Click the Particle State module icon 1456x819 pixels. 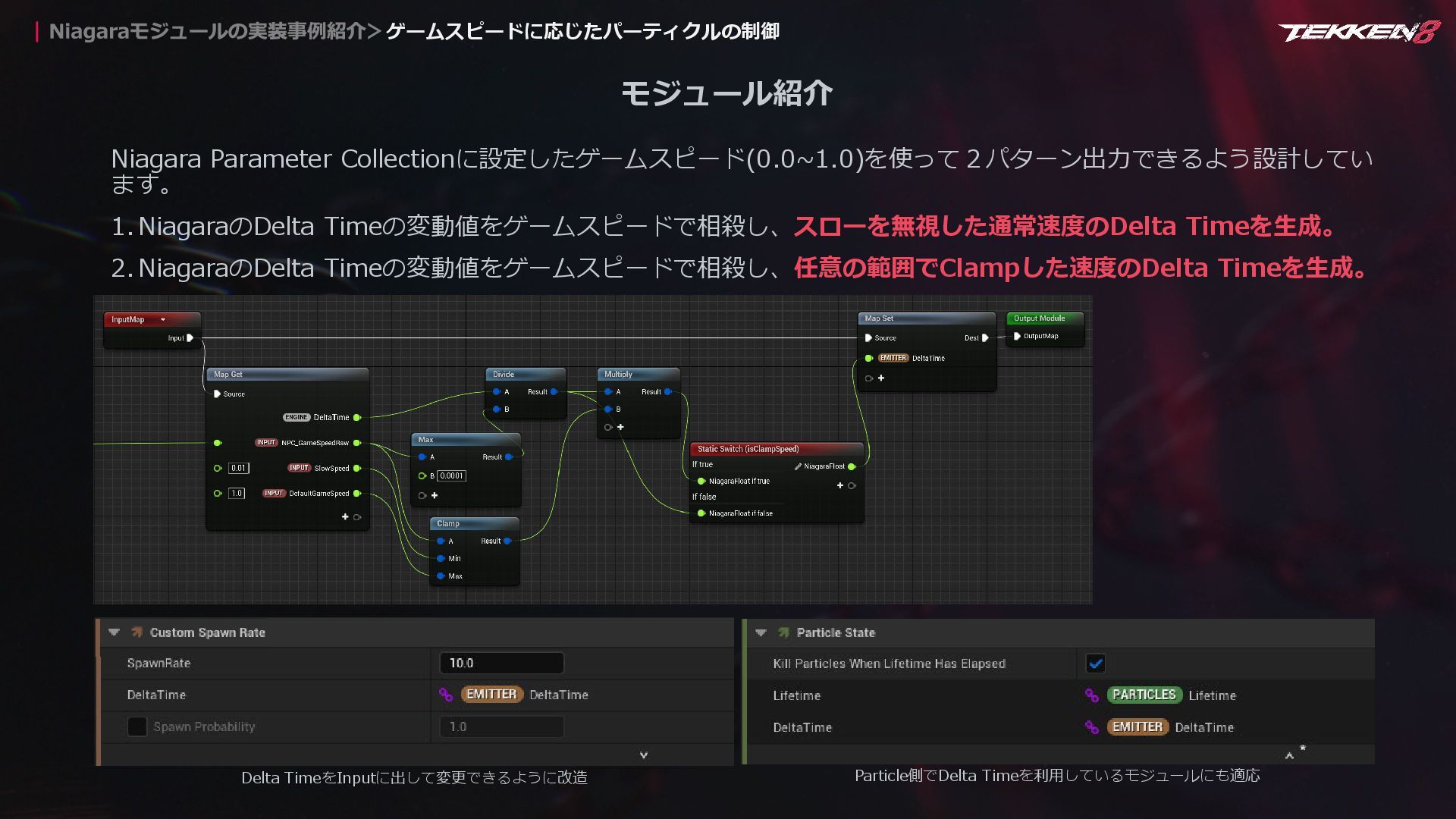tap(783, 632)
